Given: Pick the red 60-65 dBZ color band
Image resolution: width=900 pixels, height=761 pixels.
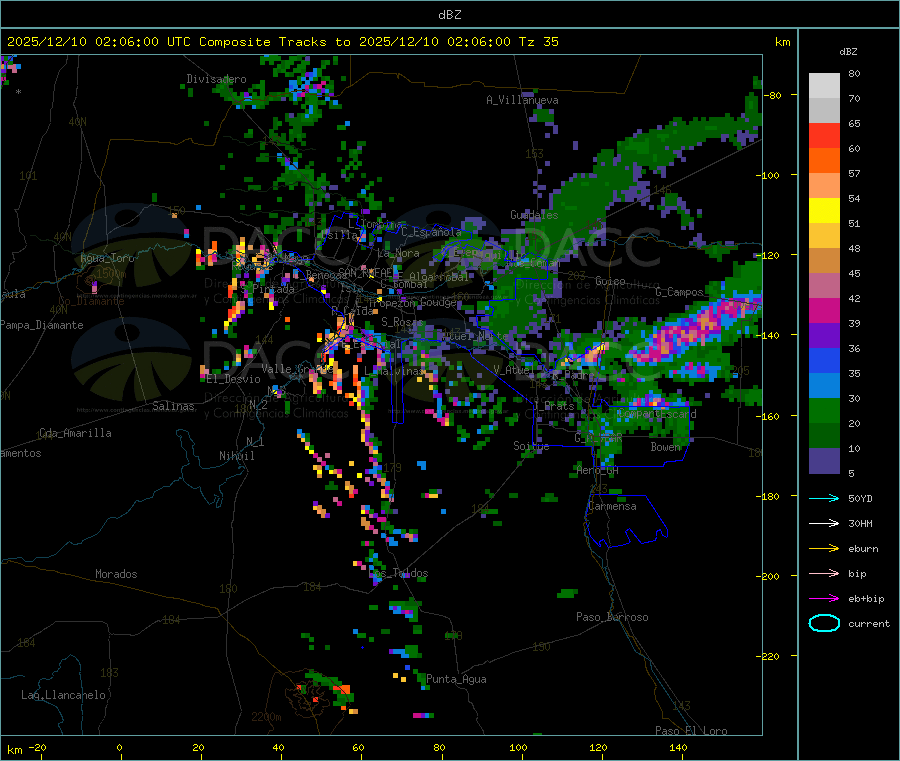Looking at the screenshot, I should [x=824, y=135].
